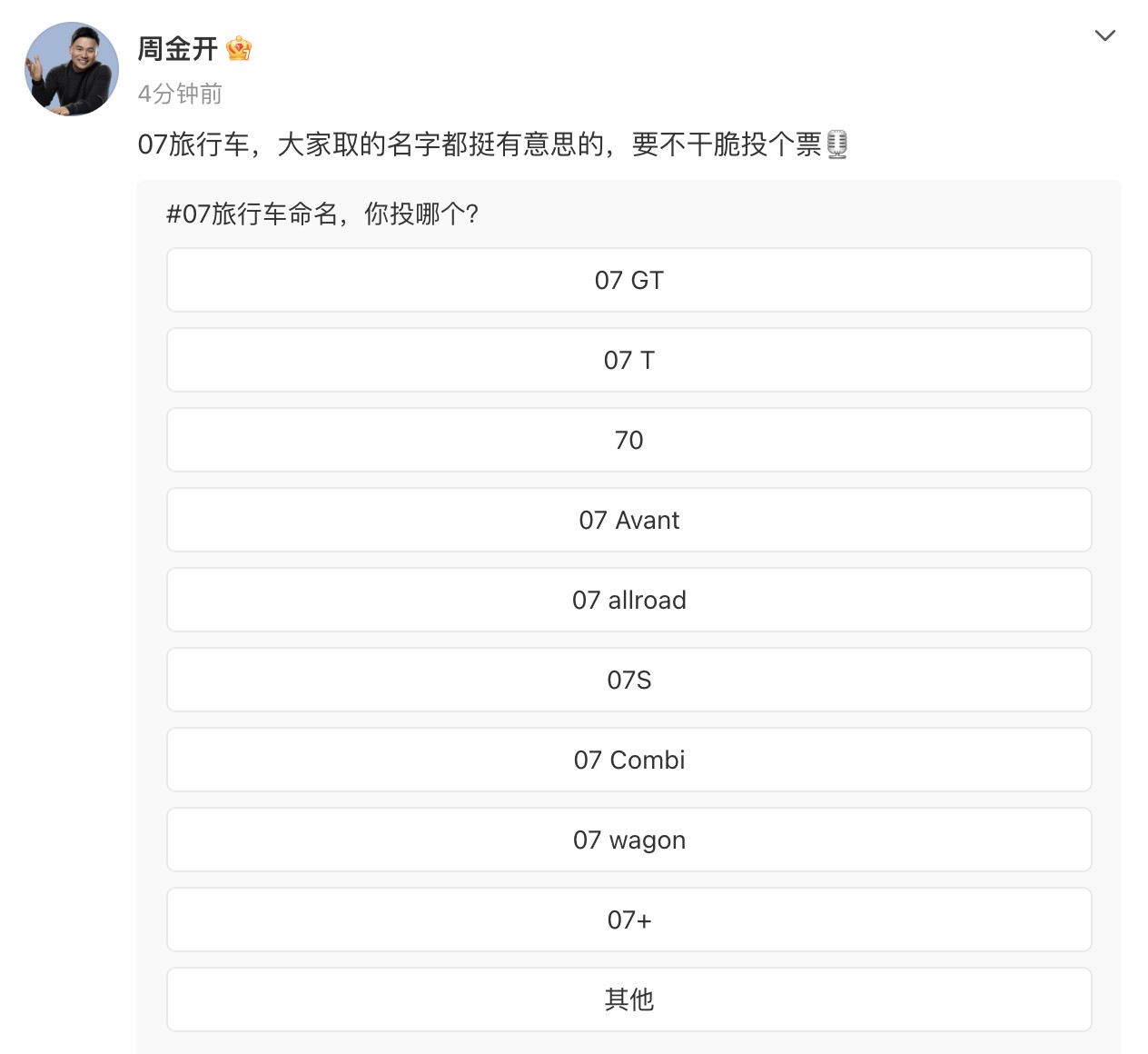The height and width of the screenshot is (1054, 1148).
Task: Select the 07S poll choice
Action: pos(628,680)
